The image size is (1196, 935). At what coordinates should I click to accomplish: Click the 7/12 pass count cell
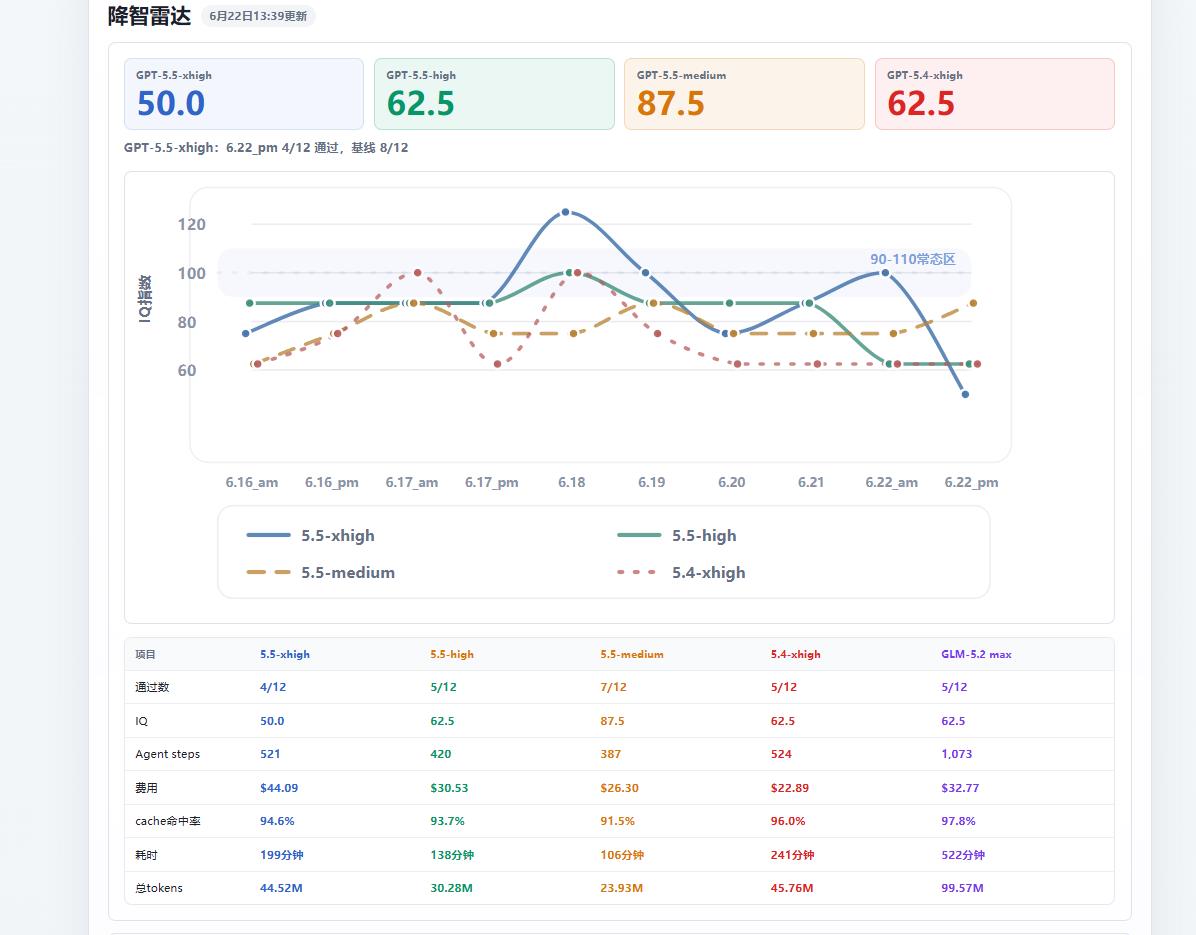pyautogui.click(x=613, y=687)
